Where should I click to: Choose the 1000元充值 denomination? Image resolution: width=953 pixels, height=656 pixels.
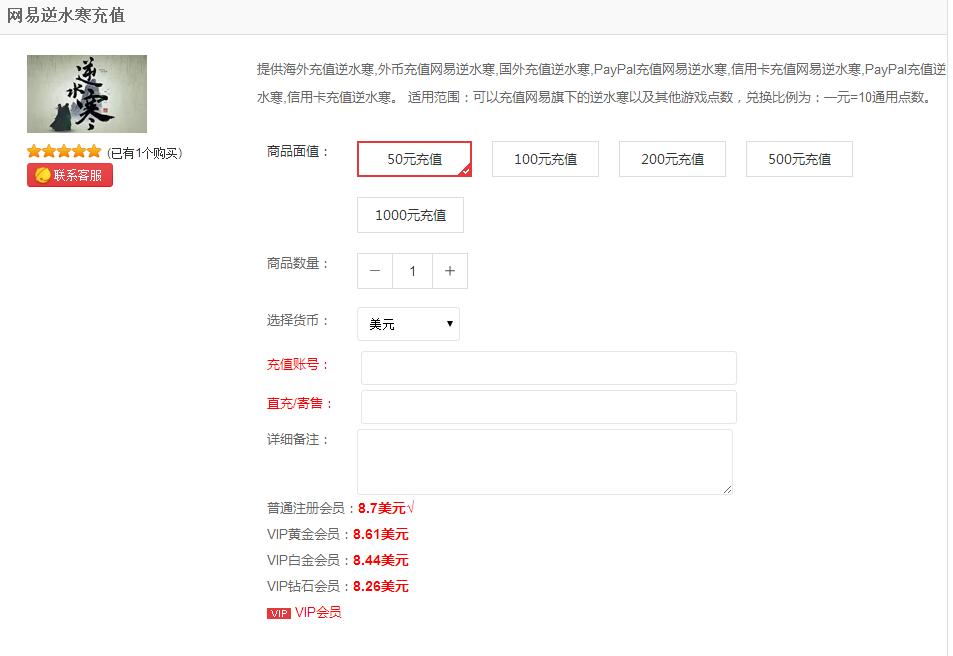[x=410, y=215]
